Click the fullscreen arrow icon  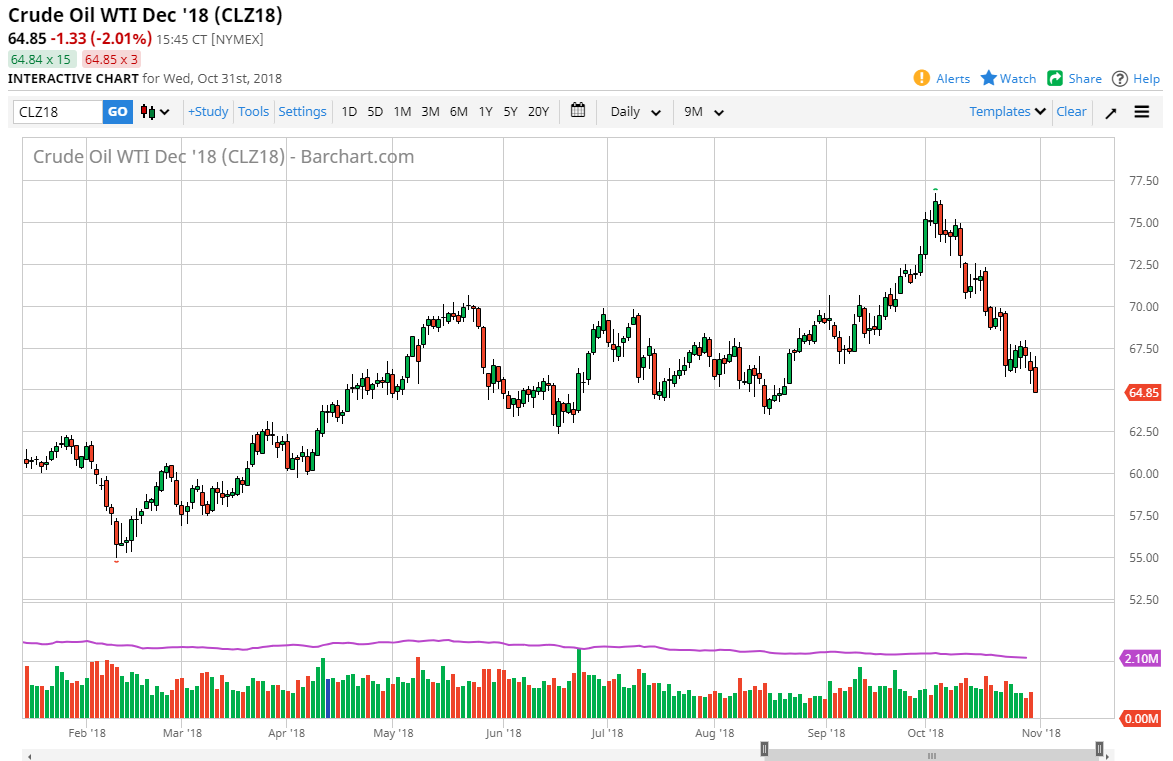tap(1110, 112)
